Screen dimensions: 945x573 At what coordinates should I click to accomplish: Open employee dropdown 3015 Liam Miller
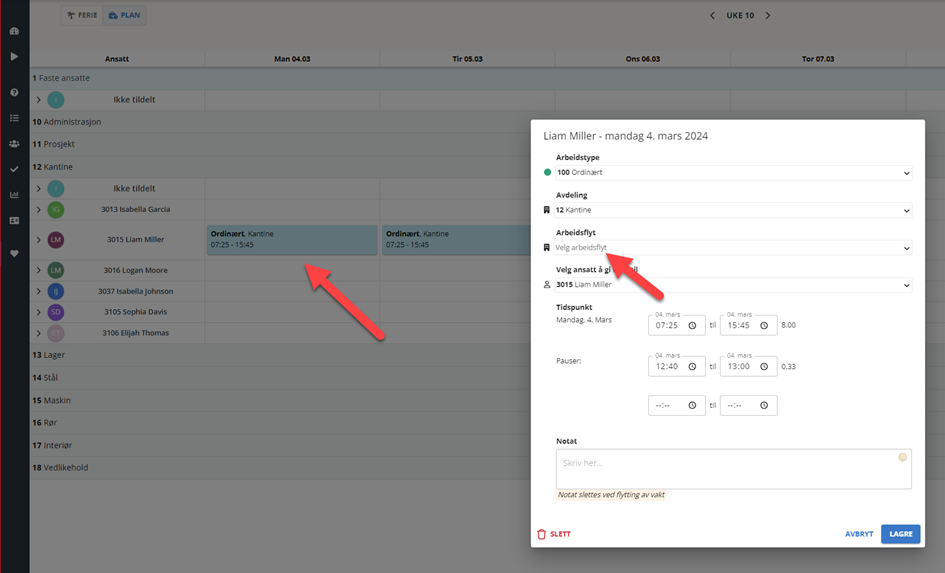(733, 285)
